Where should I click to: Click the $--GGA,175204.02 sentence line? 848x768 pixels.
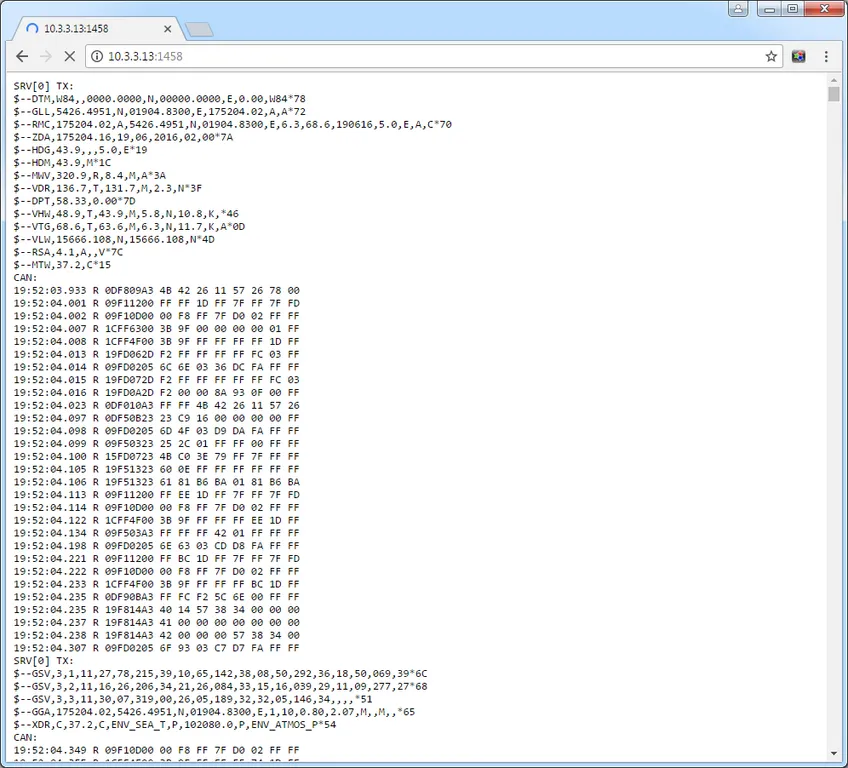pos(214,712)
